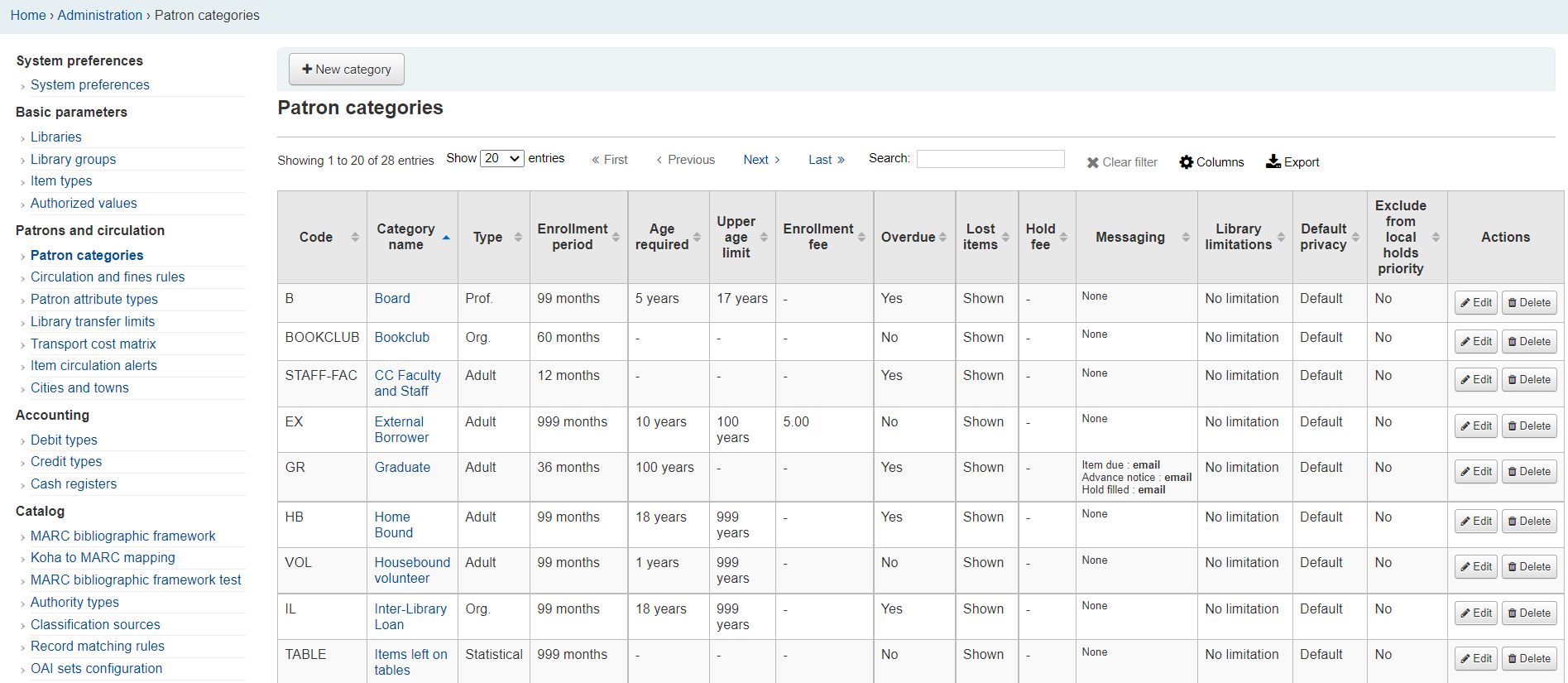Sort table by Type column arrows
1568x683 pixels.
(518, 237)
